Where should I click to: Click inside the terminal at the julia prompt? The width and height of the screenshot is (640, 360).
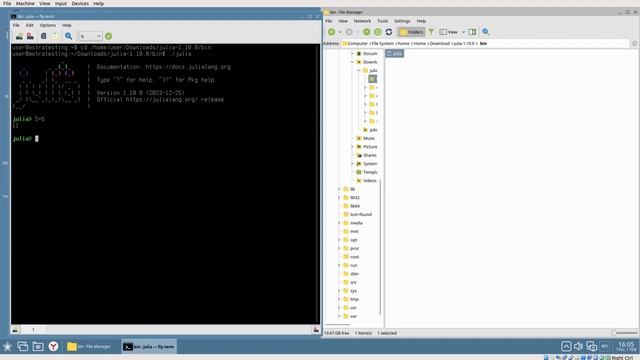click(x=37, y=139)
